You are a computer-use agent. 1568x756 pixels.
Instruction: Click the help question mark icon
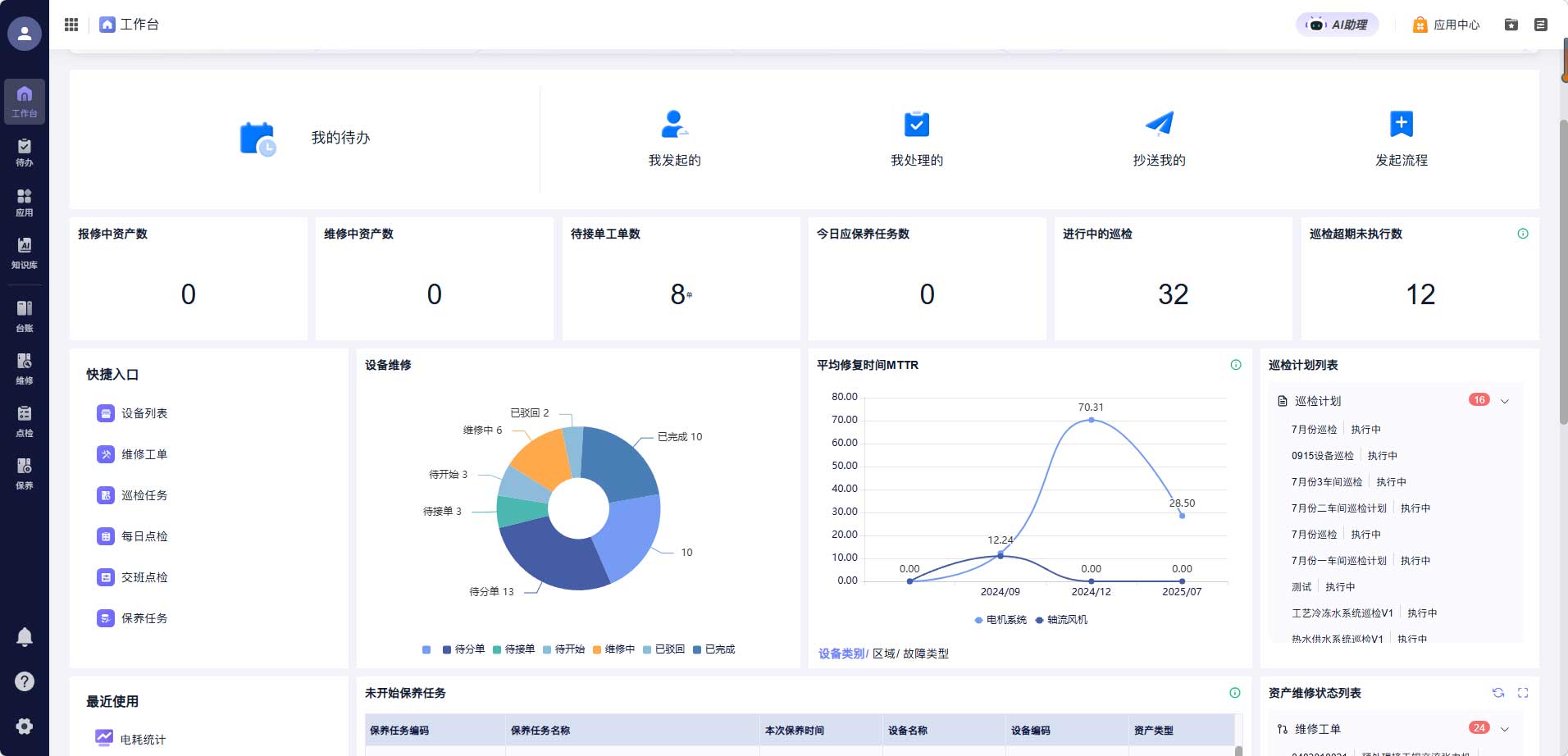[25, 681]
